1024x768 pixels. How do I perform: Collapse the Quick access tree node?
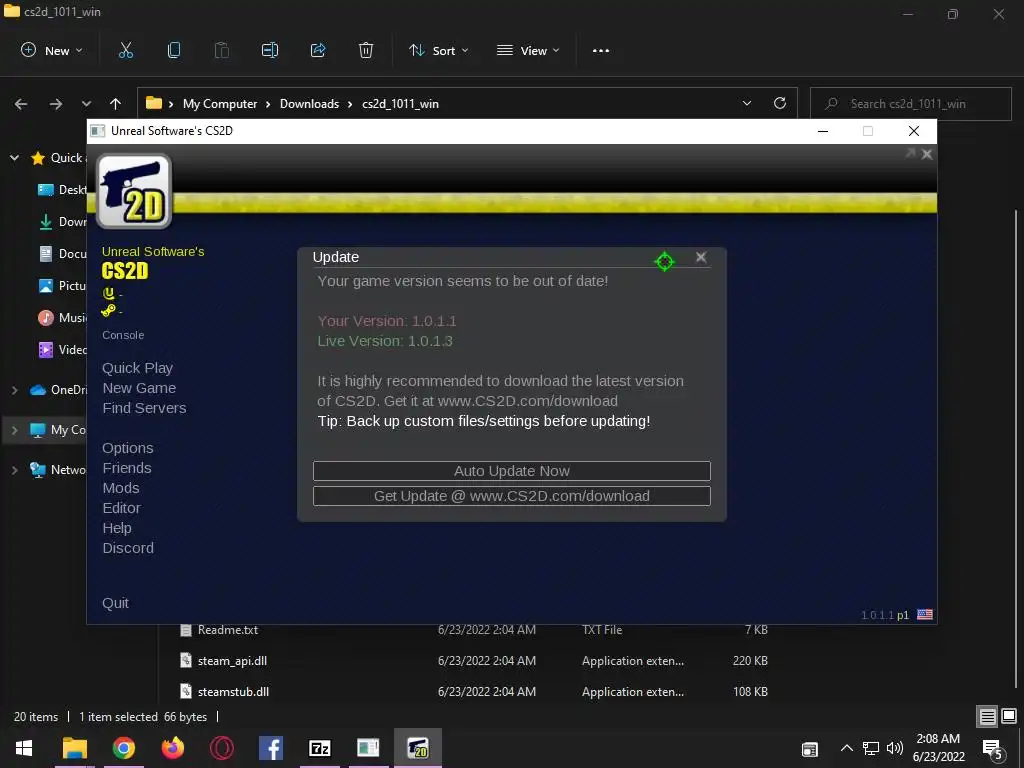pyautogui.click(x=14, y=158)
